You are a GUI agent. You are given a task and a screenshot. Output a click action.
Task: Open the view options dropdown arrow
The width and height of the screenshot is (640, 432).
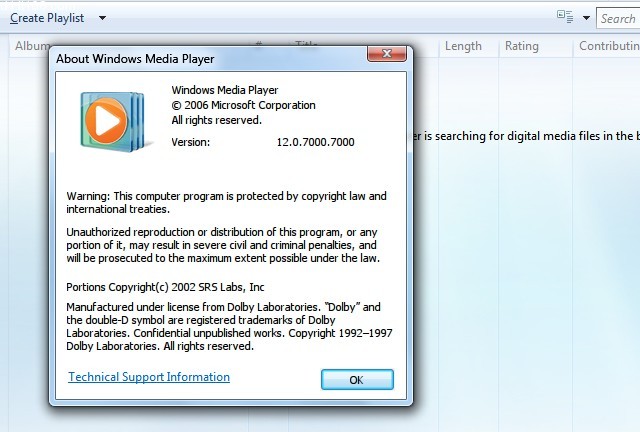coord(586,18)
